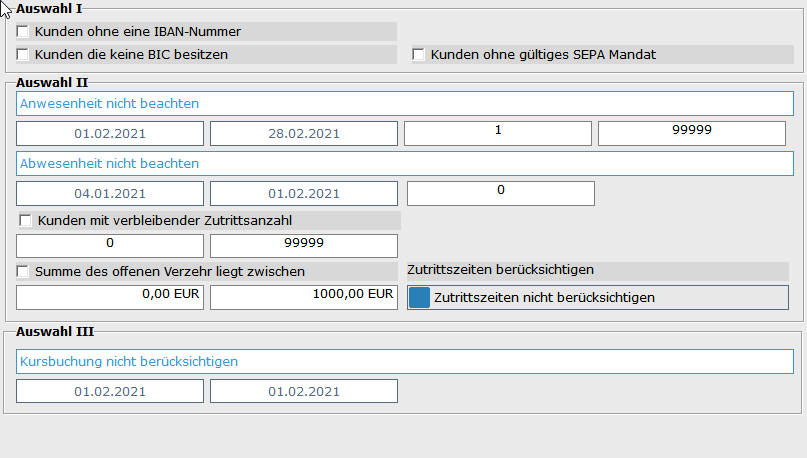This screenshot has width=807, height=458.
Task: Check Kunden ohne gültiges SEPA Mandat
Action: pos(418,55)
